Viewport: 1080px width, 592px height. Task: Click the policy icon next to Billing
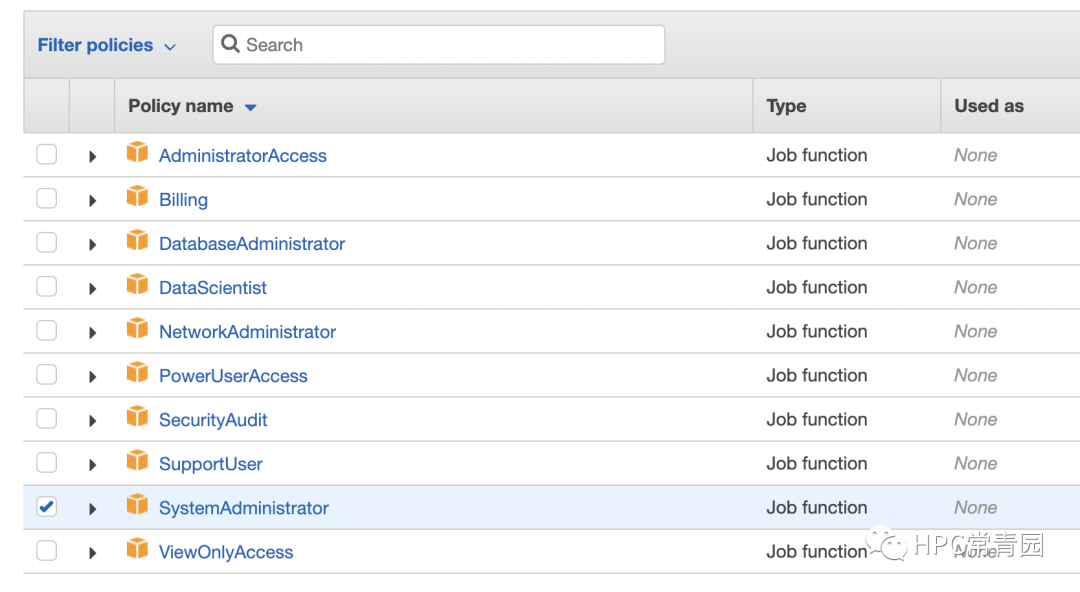[x=137, y=196]
